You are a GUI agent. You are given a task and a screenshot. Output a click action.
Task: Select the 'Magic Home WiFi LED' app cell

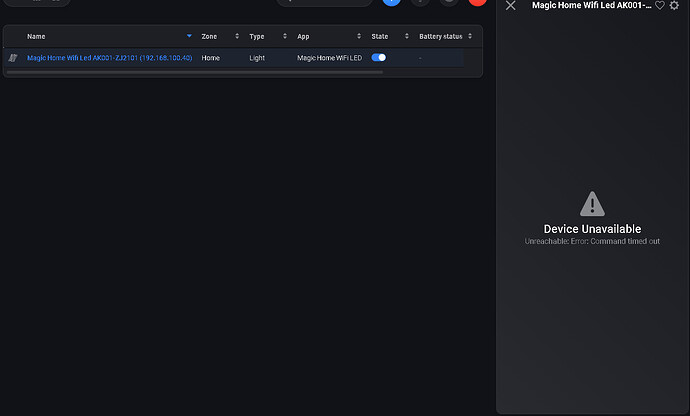(x=330, y=58)
